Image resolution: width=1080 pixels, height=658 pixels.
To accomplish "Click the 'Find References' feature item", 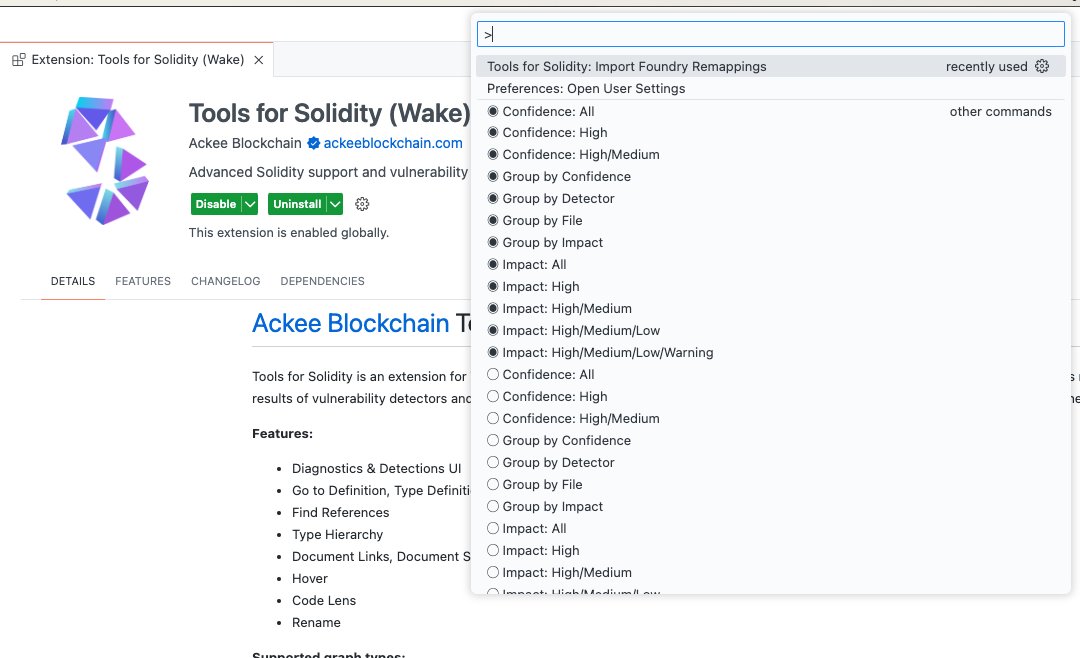I will pyautogui.click(x=340, y=513).
